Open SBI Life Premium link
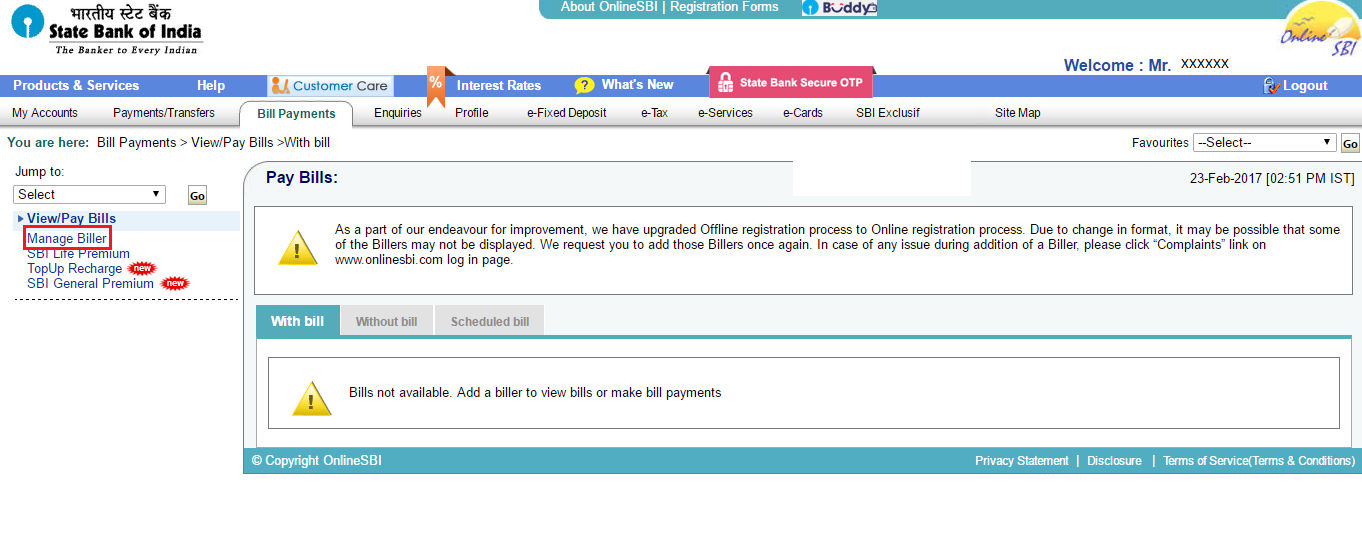 click(x=78, y=254)
